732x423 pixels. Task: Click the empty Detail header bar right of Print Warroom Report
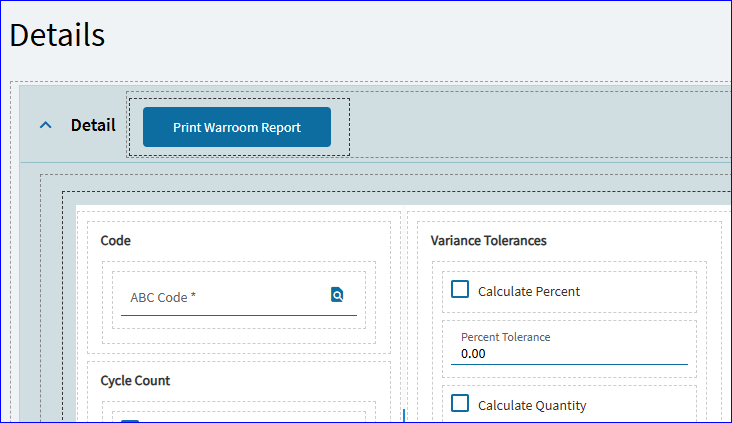pyautogui.click(x=540, y=125)
